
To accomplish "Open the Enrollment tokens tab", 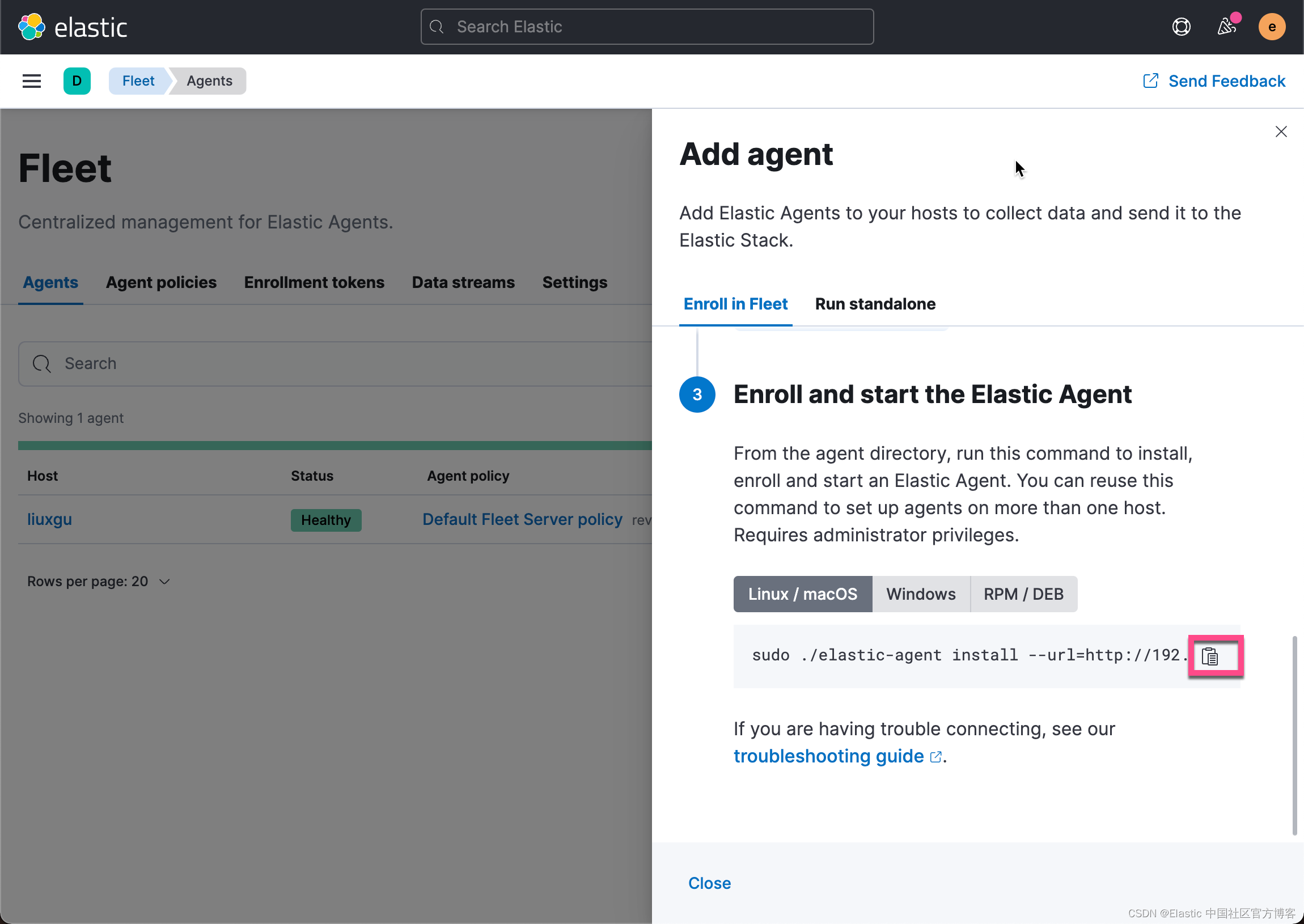I will [314, 282].
